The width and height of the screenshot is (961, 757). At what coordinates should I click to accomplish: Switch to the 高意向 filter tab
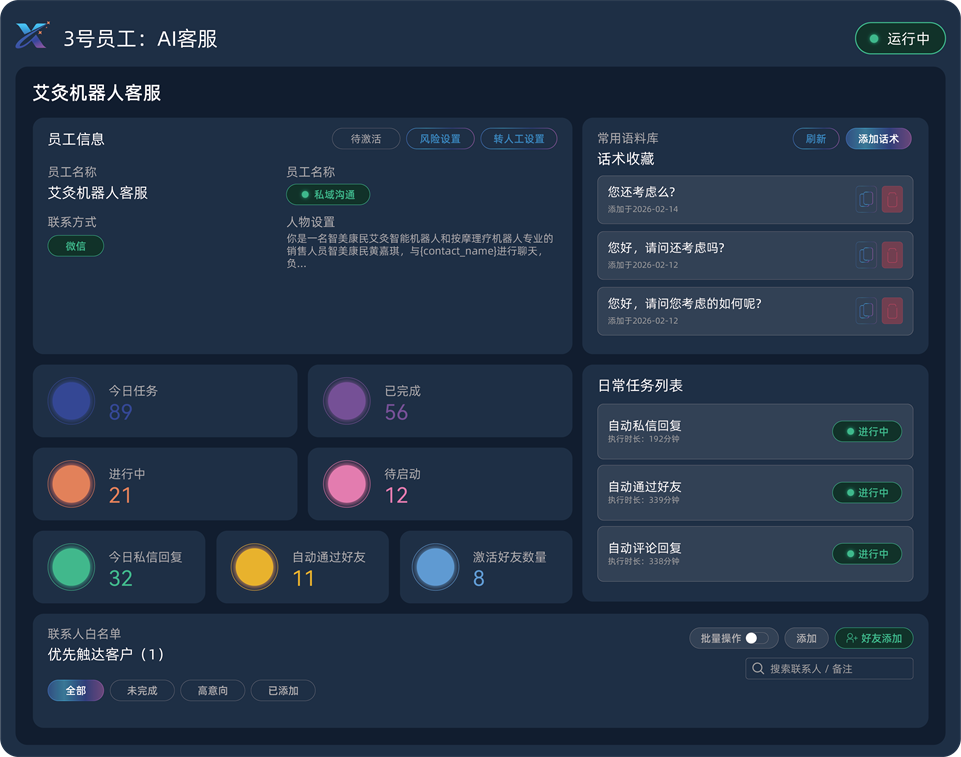pos(212,691)
